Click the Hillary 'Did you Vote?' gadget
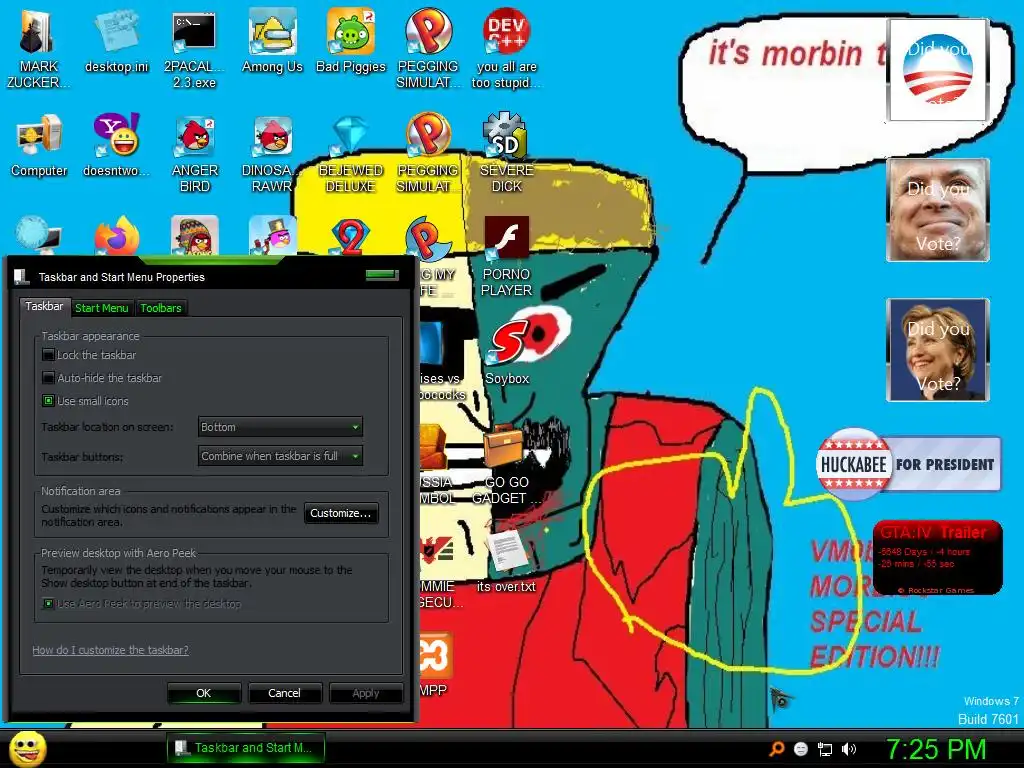 [938, 350]
